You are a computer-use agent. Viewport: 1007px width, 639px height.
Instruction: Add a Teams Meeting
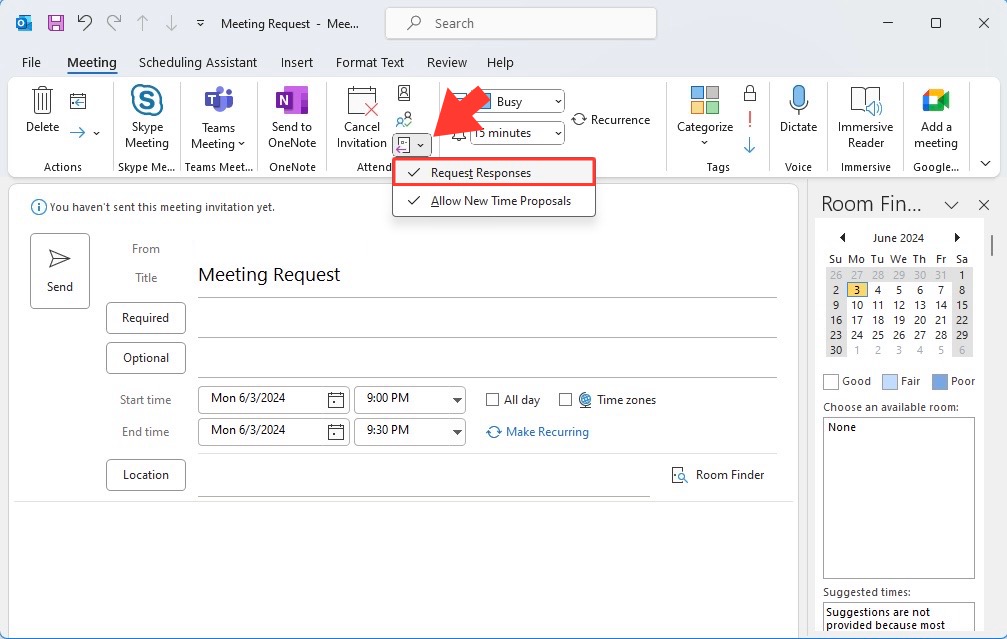click(x=218, y=118)
